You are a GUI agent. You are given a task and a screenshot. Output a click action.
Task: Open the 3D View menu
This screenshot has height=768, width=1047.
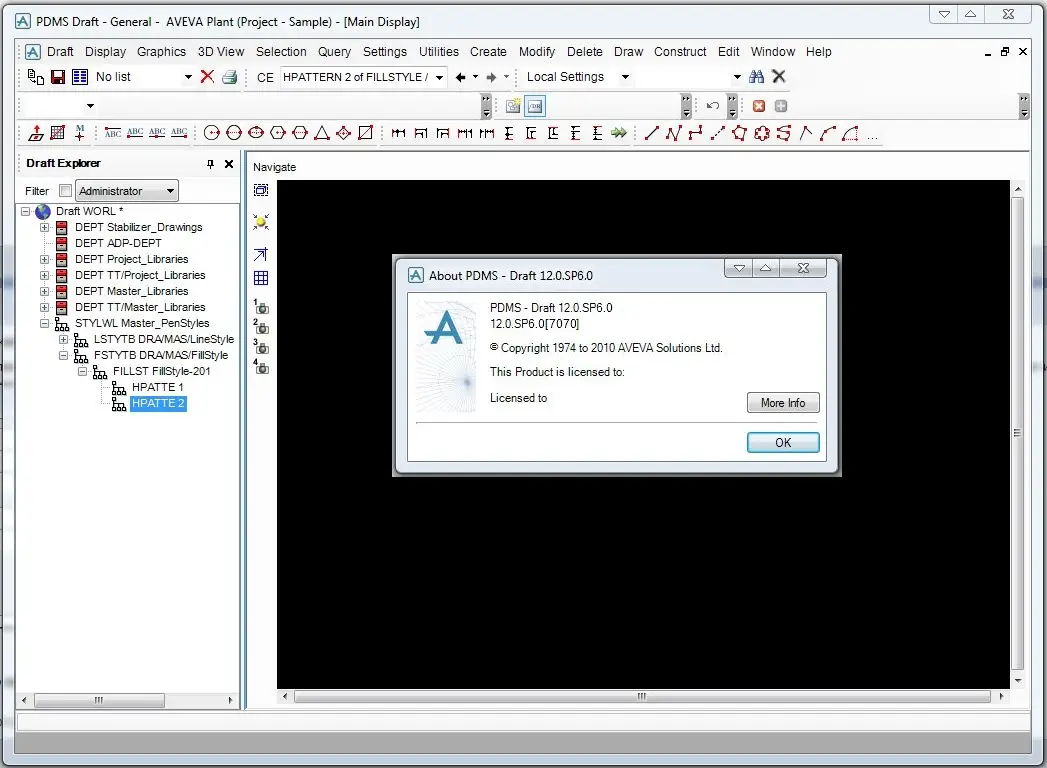click(x=221, y=51)
